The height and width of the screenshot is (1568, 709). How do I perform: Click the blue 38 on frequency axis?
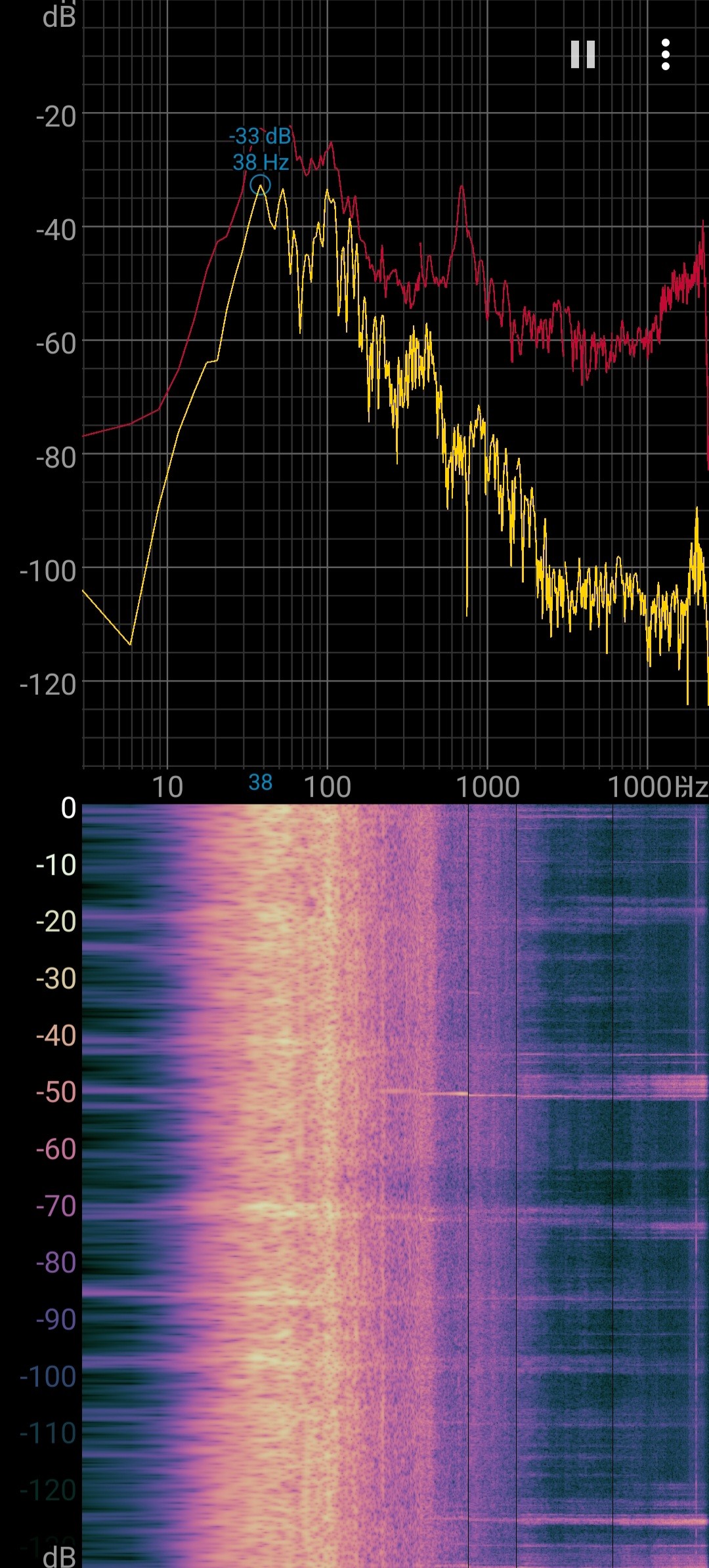(x=261, y=782)
